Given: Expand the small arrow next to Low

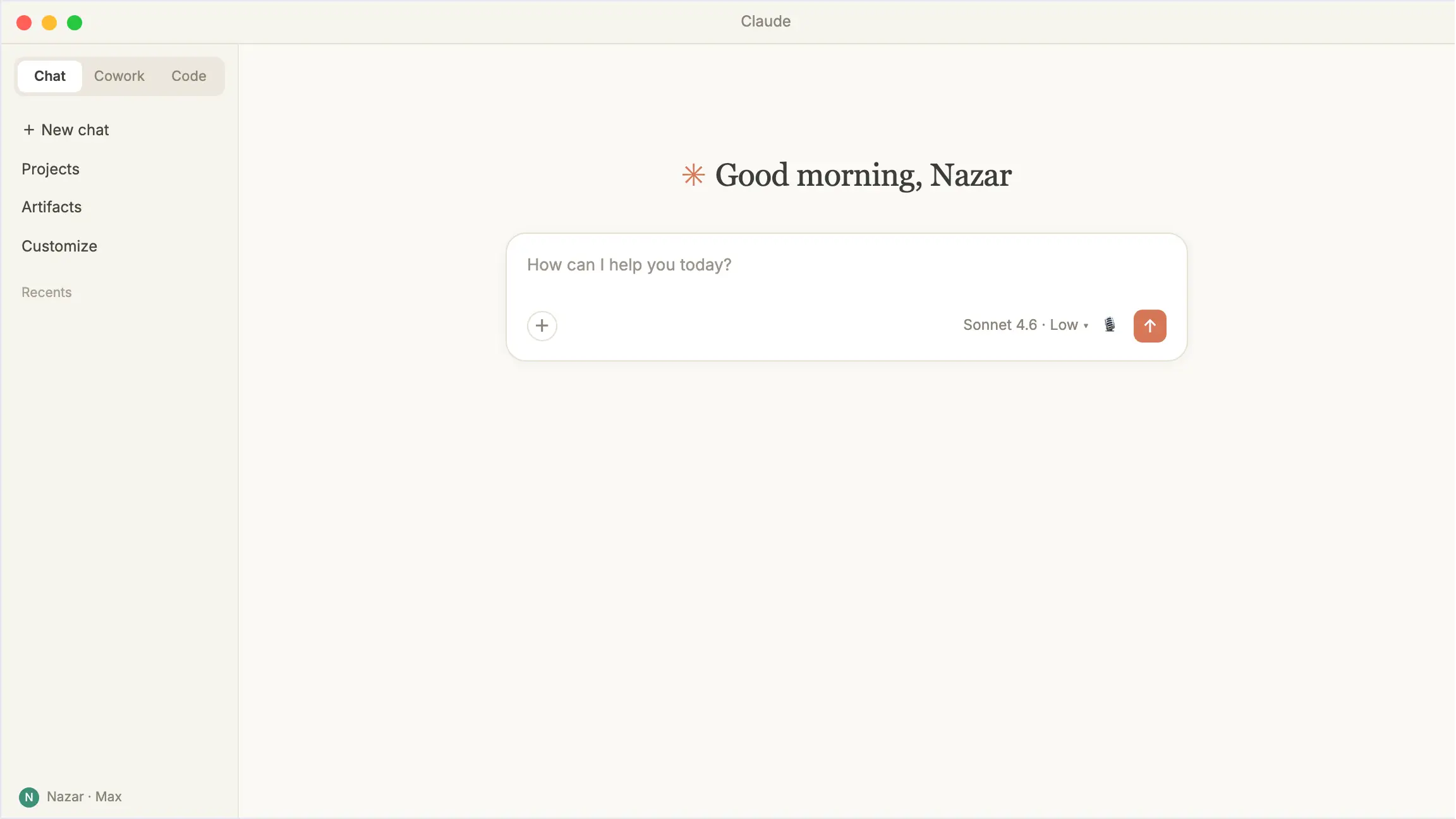Looking at the screenshot, I should pyautogui.click(x=1086, y=326).
